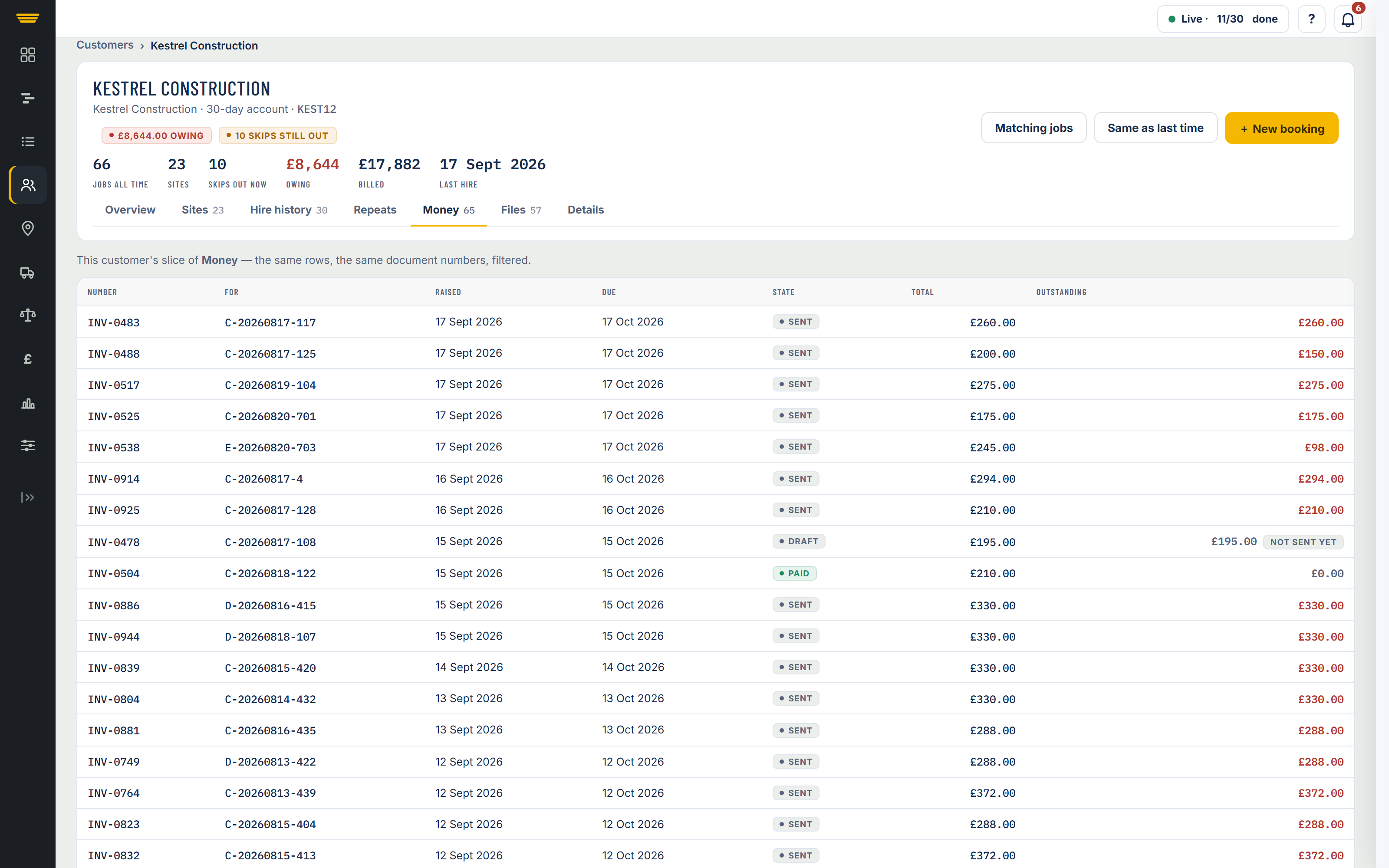Image resolution: width=1389 pixels, height=868 pixels.
Task: Open the help question mark button
Action: click(1311, 19)
